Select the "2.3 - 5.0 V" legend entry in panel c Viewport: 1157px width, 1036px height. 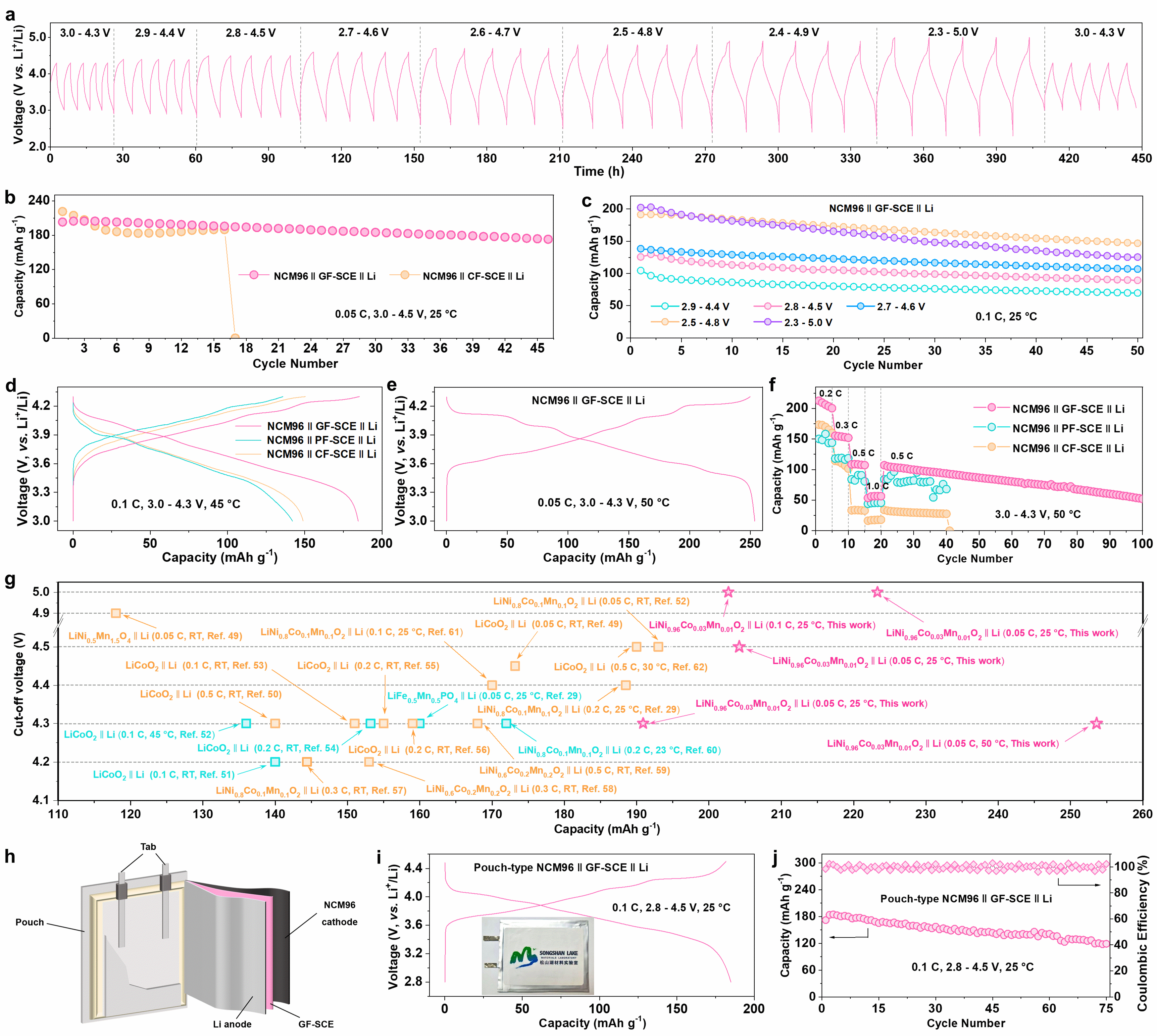[x=793, y=323]
